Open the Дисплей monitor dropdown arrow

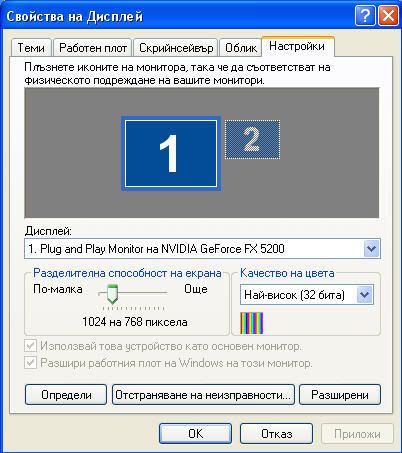tap(371, 249)
